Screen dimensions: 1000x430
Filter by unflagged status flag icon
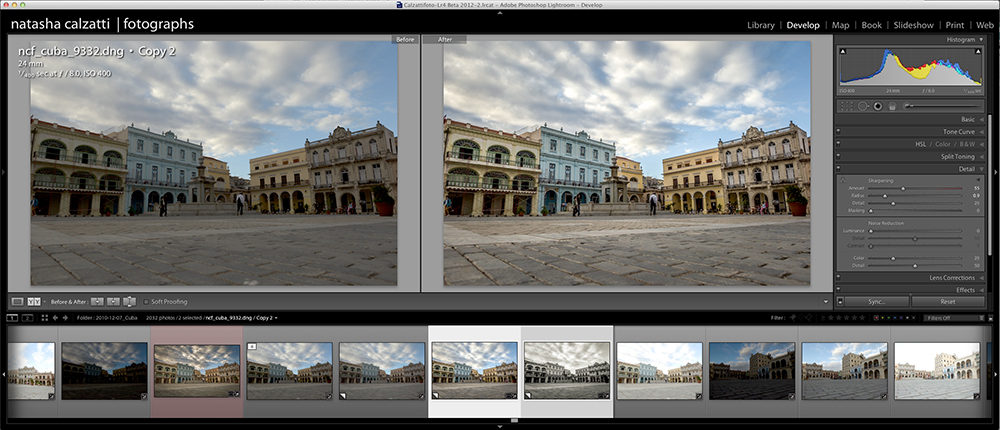(801, 317)
